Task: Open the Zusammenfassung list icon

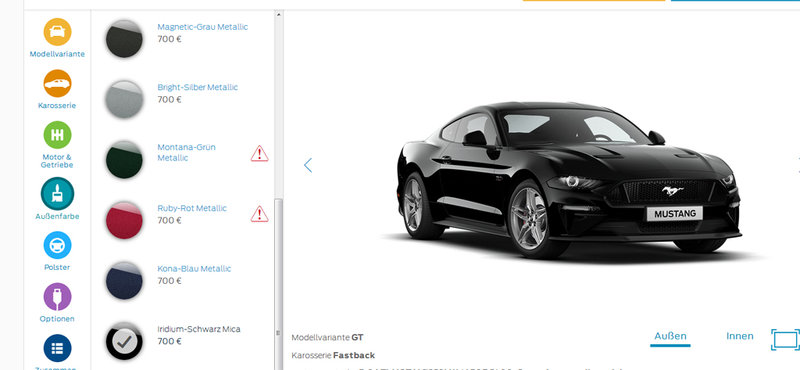Action: 57,348
